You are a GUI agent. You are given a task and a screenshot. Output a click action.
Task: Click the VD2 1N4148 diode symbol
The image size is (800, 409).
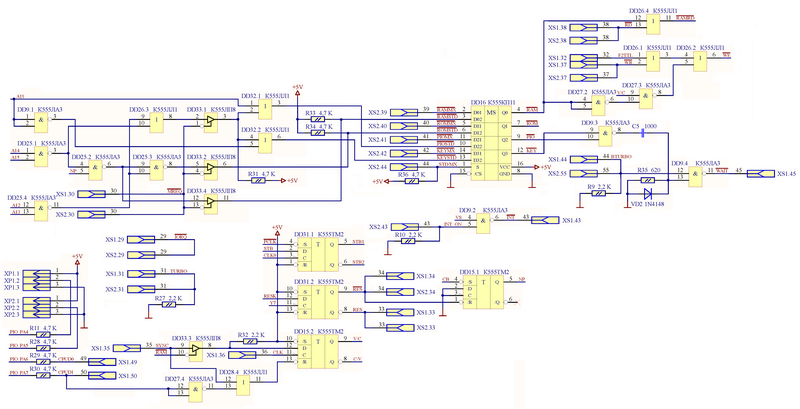[x=649, y=191]
